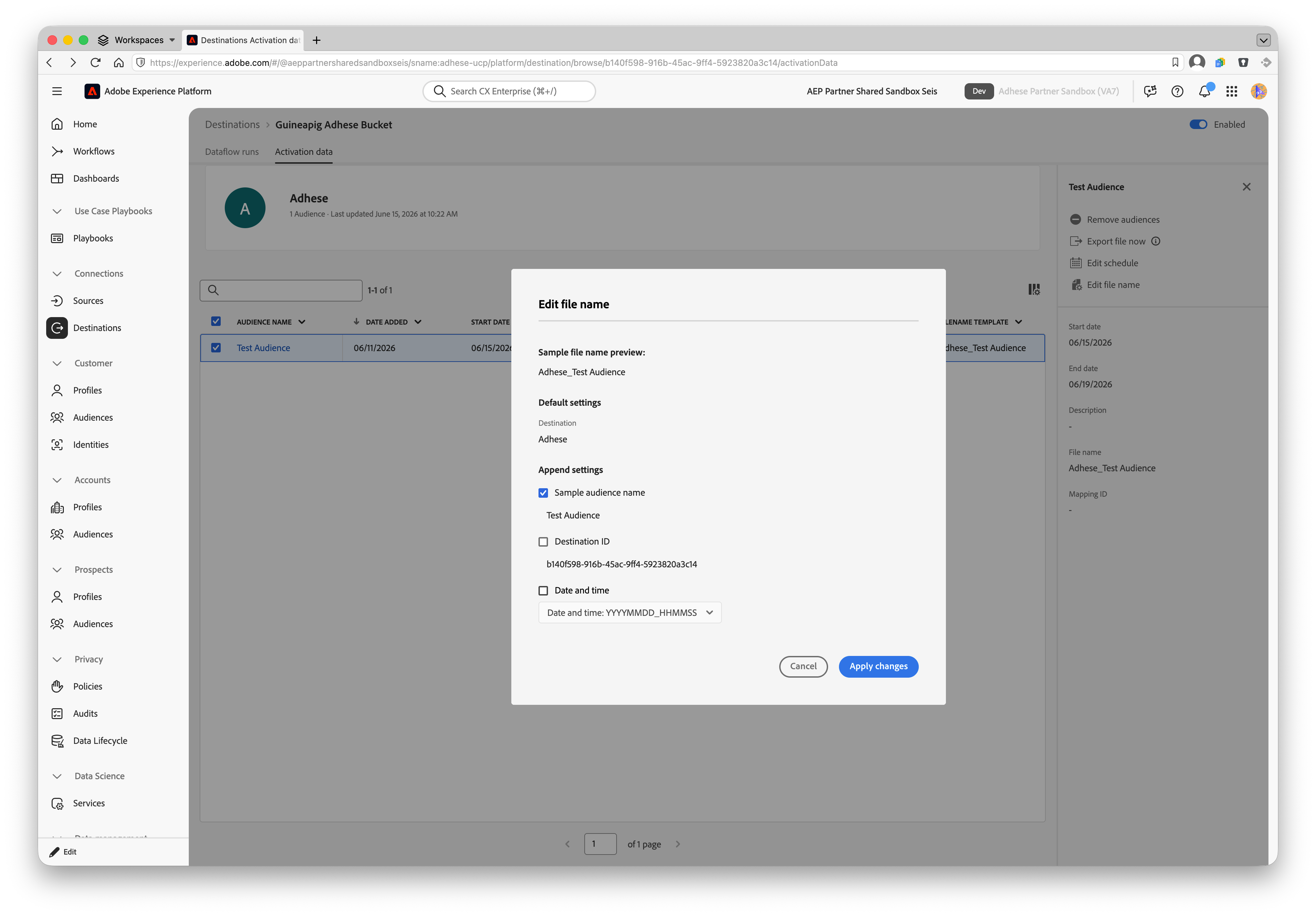Uncheck Sample audience name checkbox
This screenshot has height=916, width=1316.
(x=543, y=492)
